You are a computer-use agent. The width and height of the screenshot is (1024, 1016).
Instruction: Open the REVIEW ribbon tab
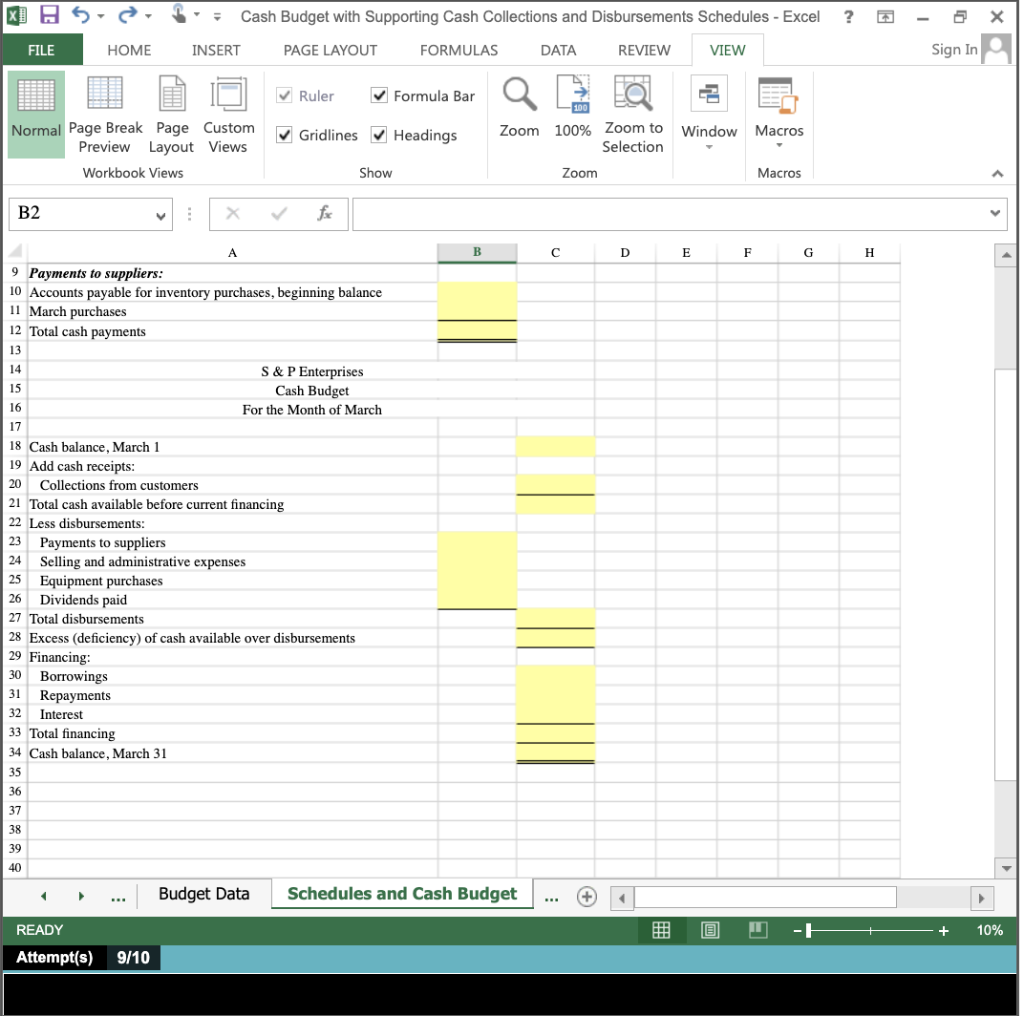tap(643, 50)
